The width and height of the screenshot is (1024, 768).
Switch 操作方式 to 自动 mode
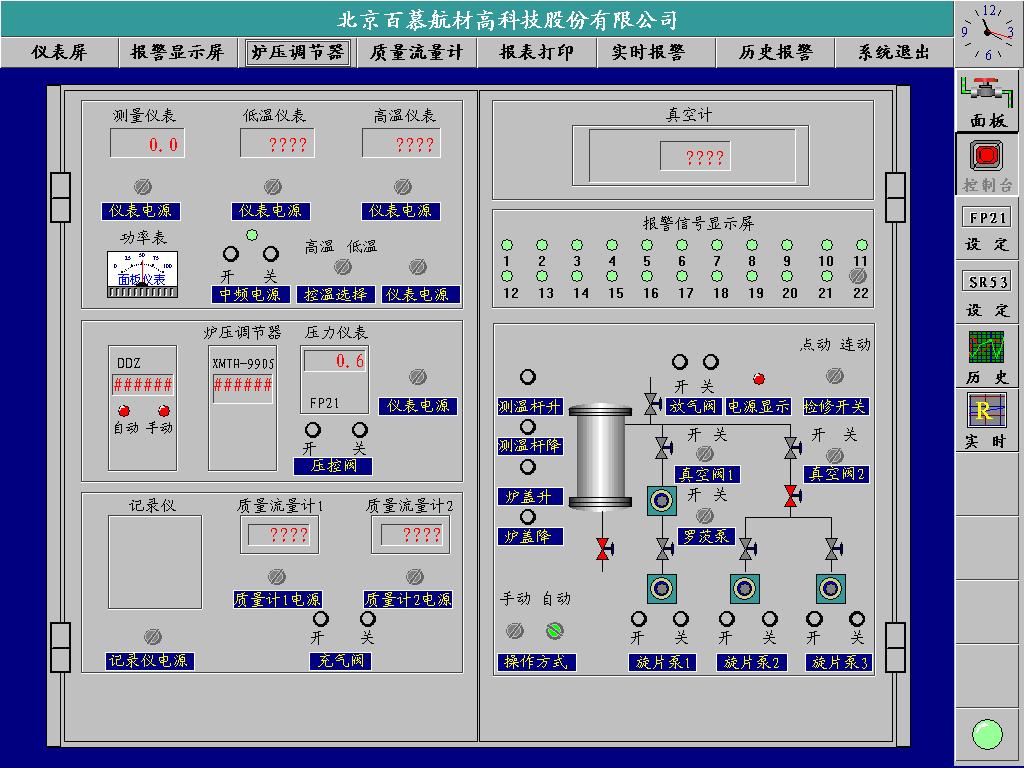click(554, 630)
